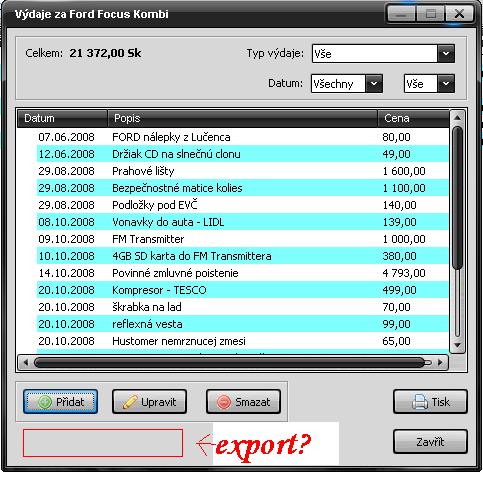Click the price 4 793,00 cell
Image resolution: width=483 pixels, height=479 pixels.
(x=404, y=273)
